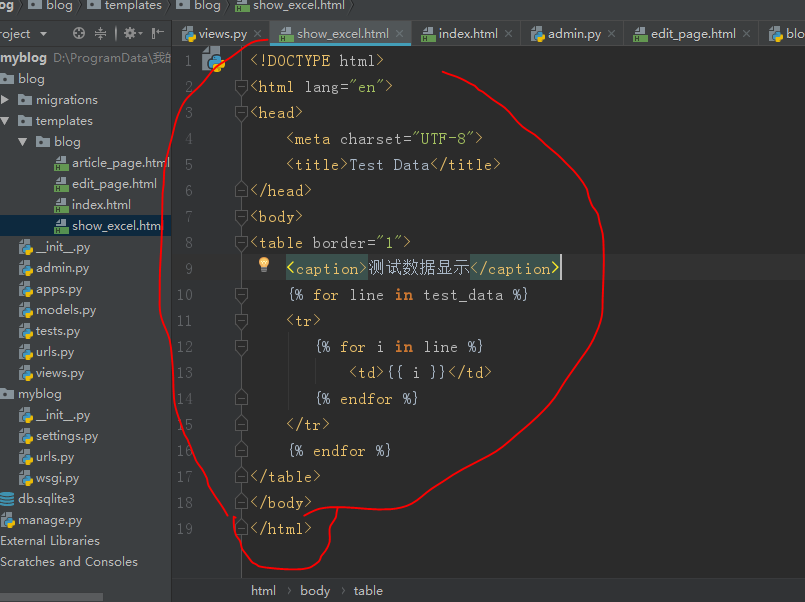Fold the html tag at line 2
The width and height of the screenshot is (805, 602).
click(x=241, y=87)
